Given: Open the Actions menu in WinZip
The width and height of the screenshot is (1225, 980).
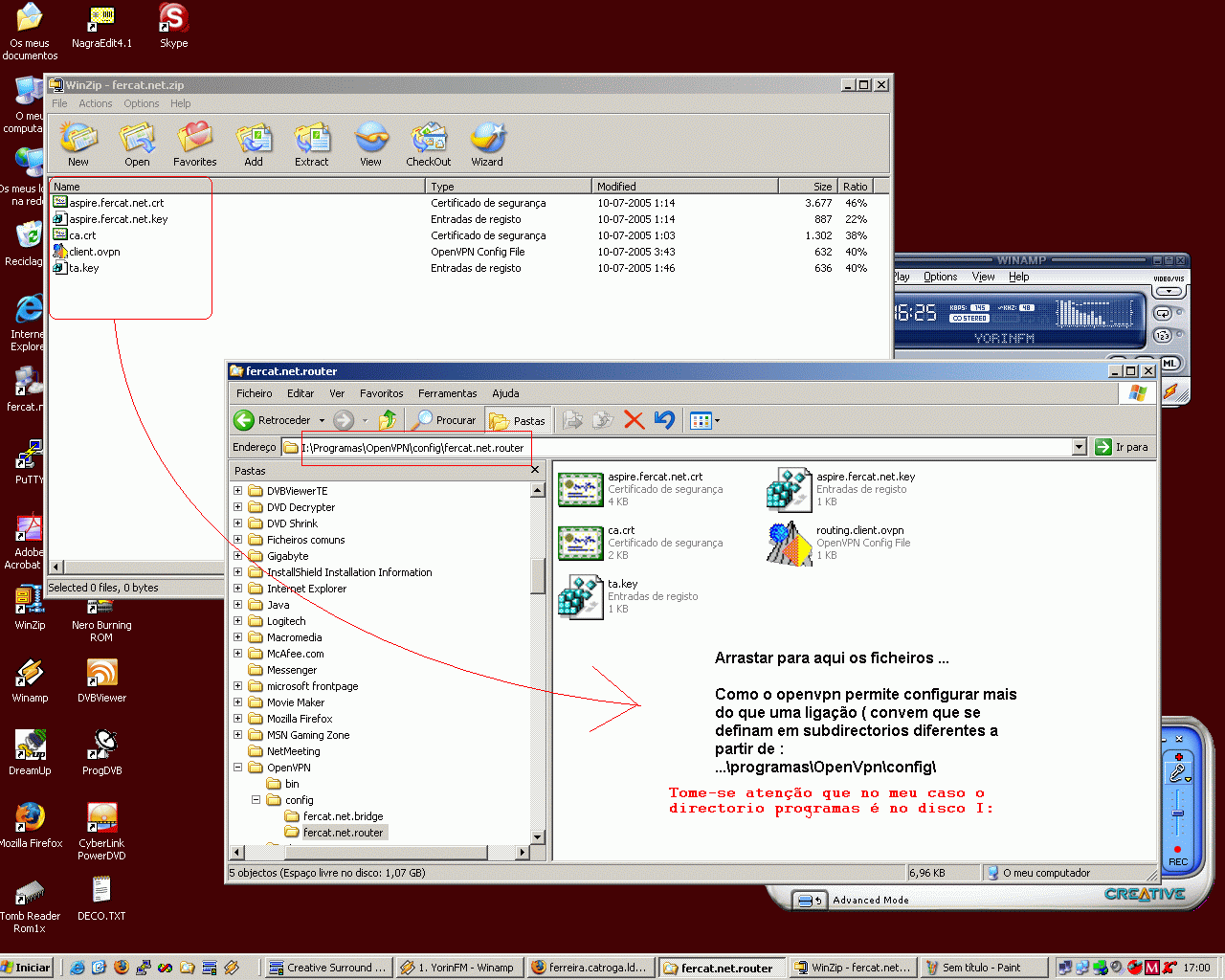Looking at the screenshot, I should coord(95,103).
